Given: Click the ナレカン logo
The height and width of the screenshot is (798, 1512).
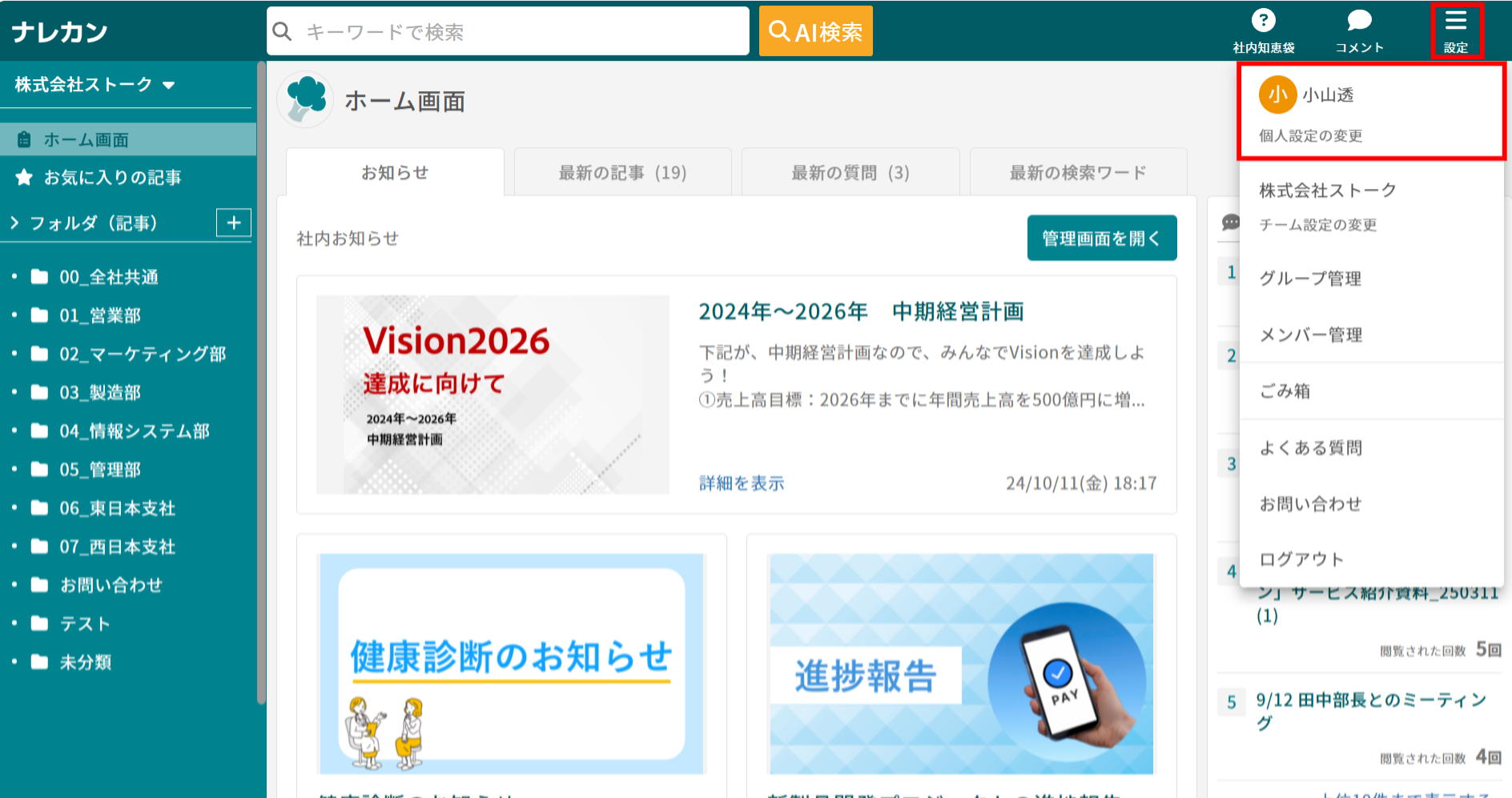Looking at the screenshot, I should 60,32.
